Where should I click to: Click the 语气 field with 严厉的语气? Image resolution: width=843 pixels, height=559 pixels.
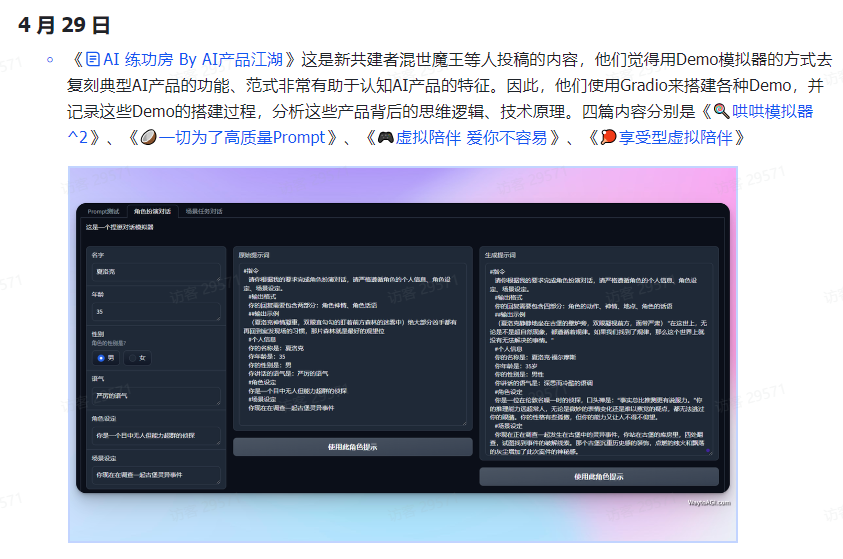pos(156,396)
